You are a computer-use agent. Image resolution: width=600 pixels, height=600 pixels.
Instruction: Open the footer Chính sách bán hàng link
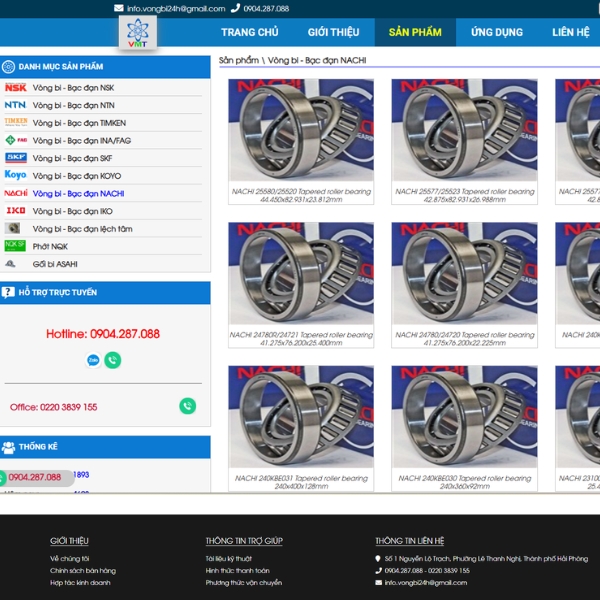click(x=83, y=571)
